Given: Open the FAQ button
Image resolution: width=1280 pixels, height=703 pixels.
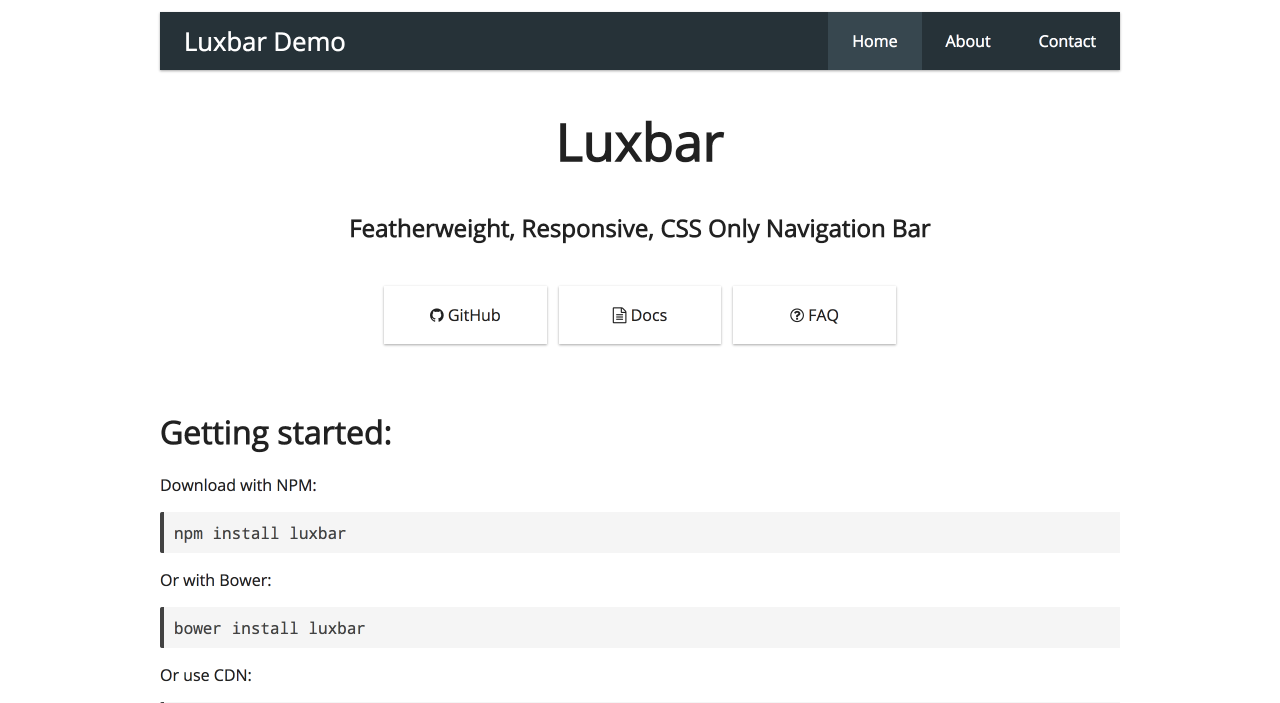Looking at the screenshot, I should tap(814, 315).
